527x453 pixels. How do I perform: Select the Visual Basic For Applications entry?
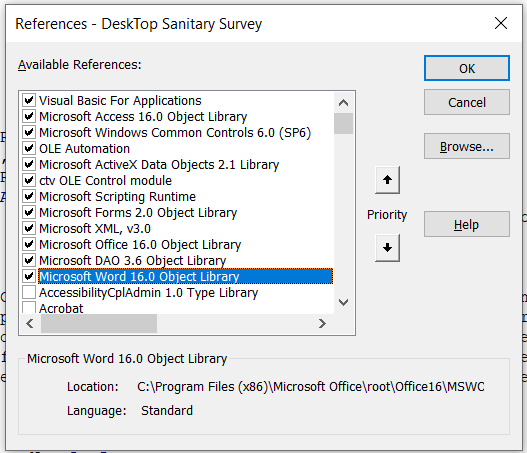click(x=120, y=100)
